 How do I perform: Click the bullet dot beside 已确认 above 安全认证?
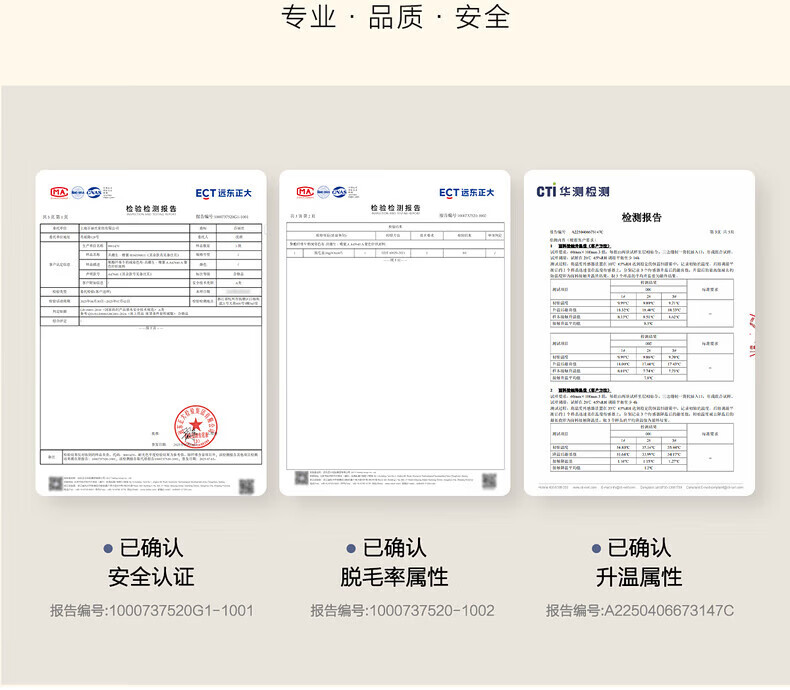(x=108, y=548)
